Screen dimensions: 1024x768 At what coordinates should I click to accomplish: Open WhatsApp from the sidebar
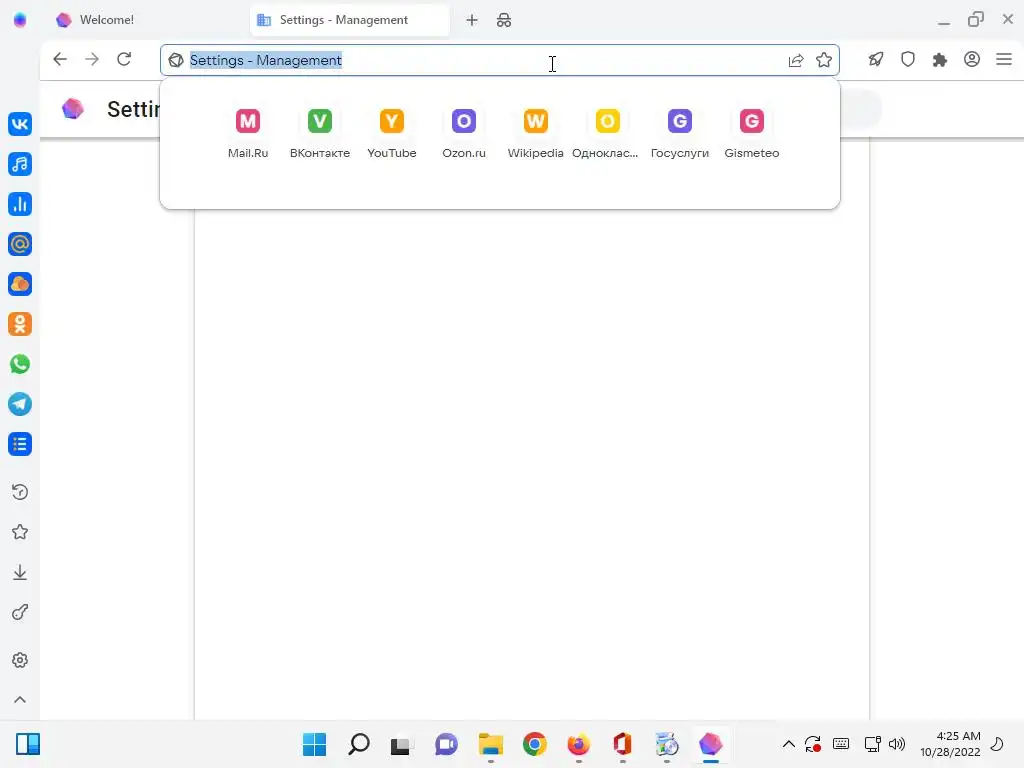tap(20, 364)
